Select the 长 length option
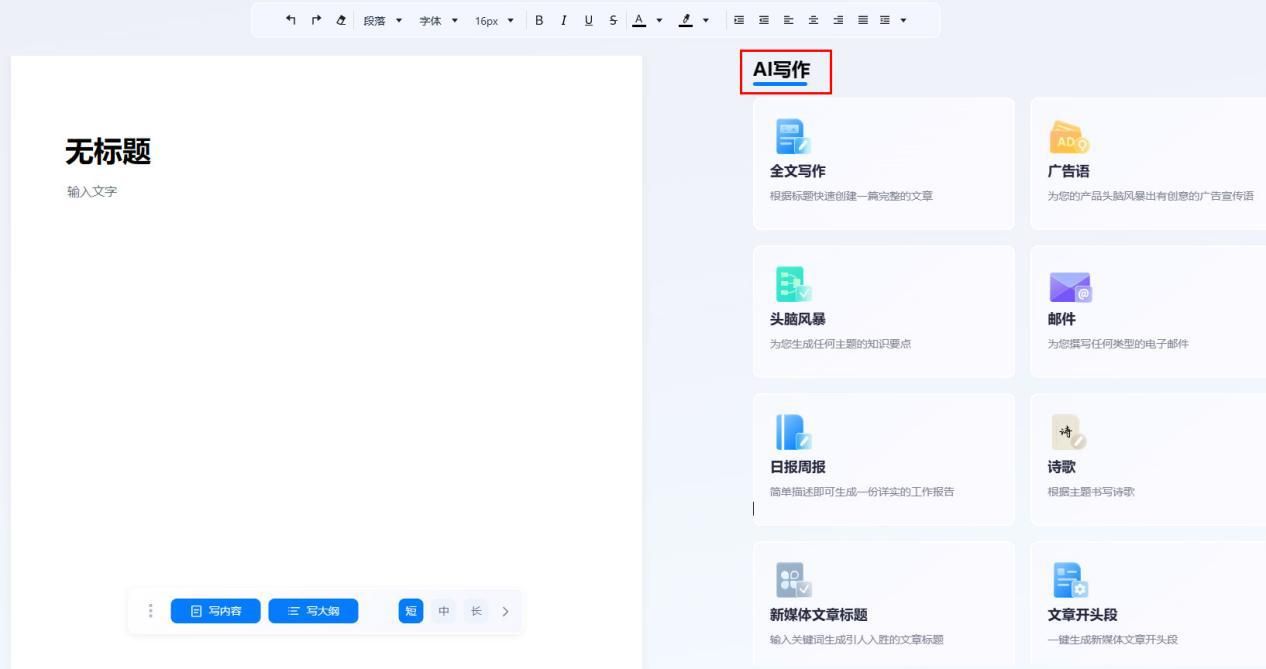The image size is (1266, 669). click(476, 611)
